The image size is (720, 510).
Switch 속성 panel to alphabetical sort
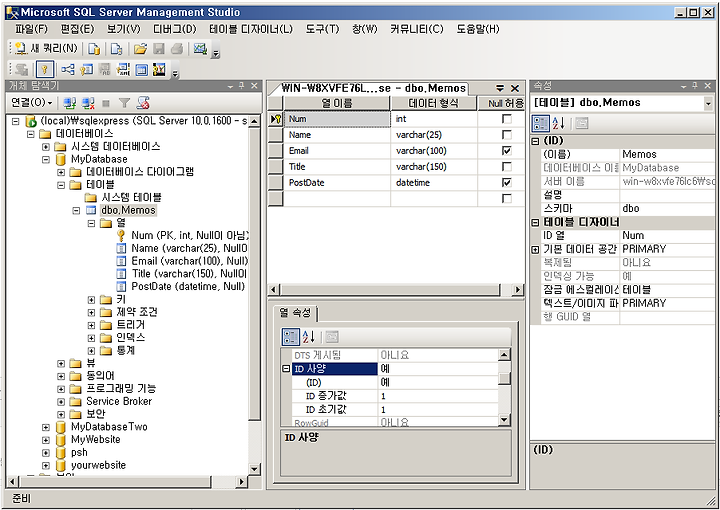pos(558,123)
